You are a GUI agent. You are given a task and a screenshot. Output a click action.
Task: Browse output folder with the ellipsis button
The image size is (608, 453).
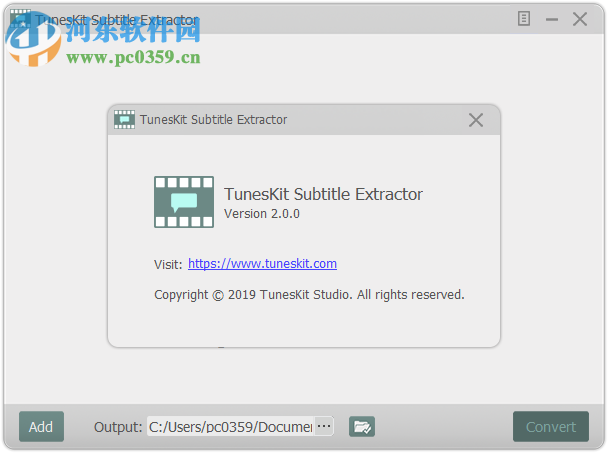coord(324,426)
